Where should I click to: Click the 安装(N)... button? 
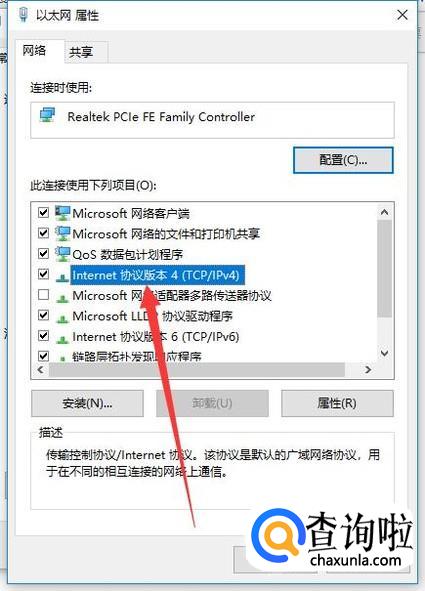87,403
